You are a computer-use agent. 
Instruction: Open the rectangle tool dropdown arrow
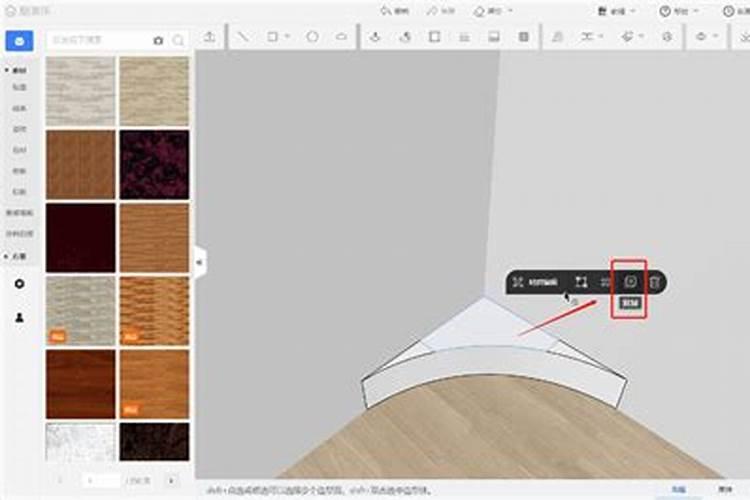(287, 36)
